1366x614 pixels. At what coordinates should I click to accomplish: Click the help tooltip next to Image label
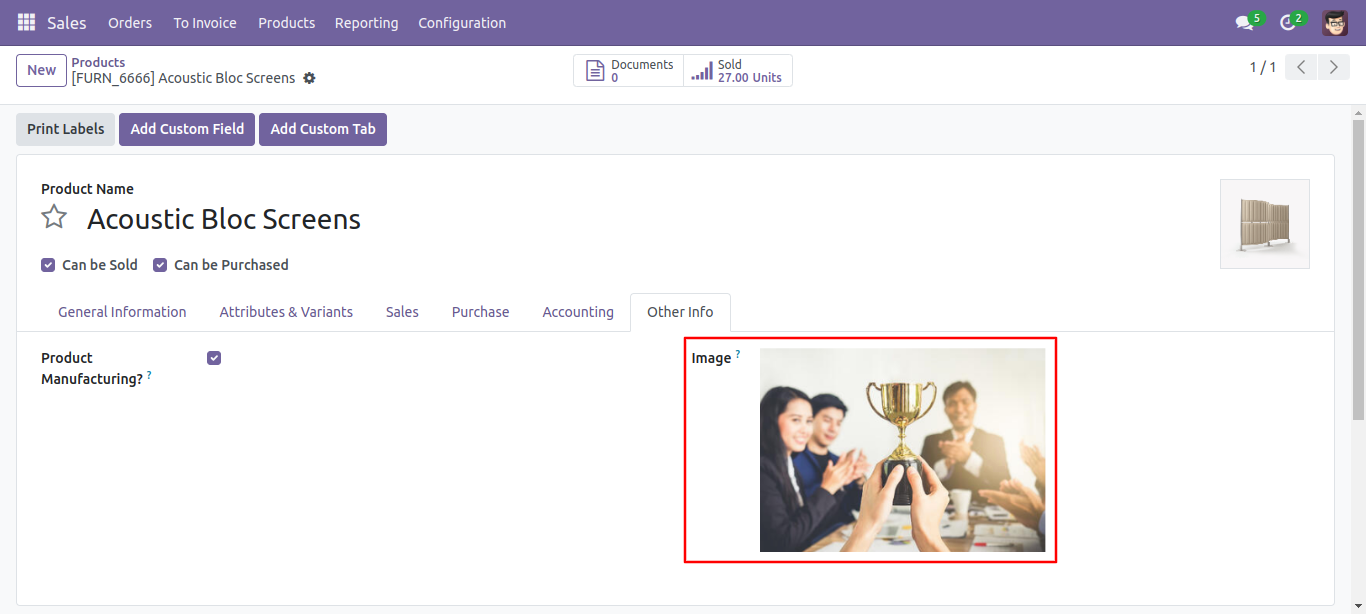738,354
